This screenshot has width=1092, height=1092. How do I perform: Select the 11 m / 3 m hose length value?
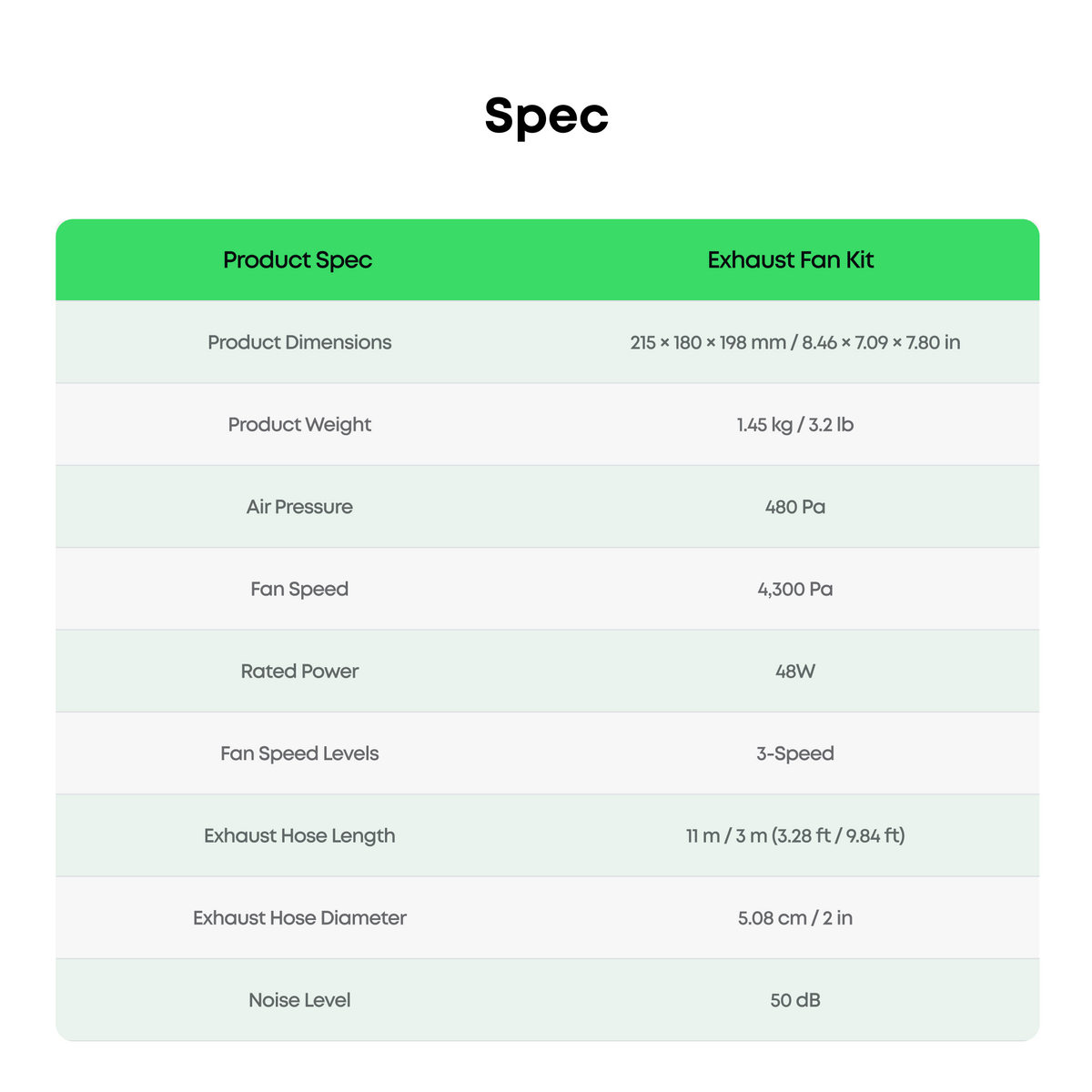tap(795, 835)
